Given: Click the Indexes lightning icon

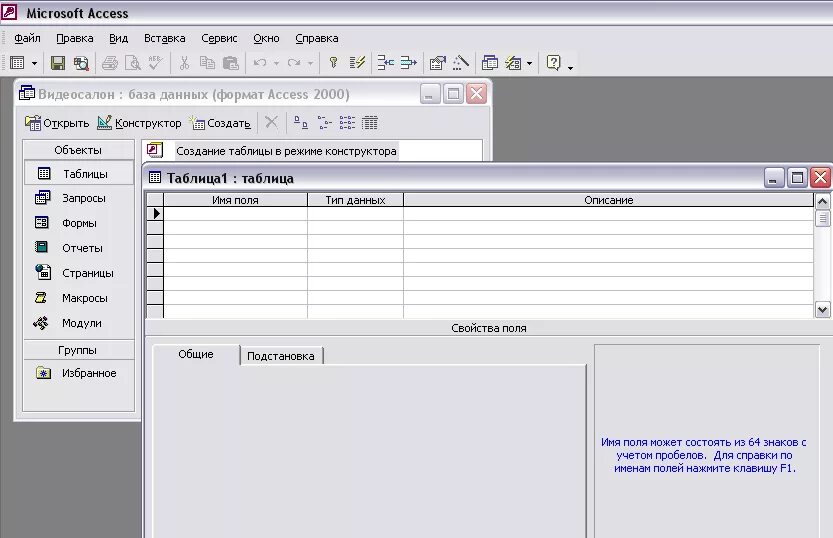Looking at the screenshot, I should (x=357, y=63).
